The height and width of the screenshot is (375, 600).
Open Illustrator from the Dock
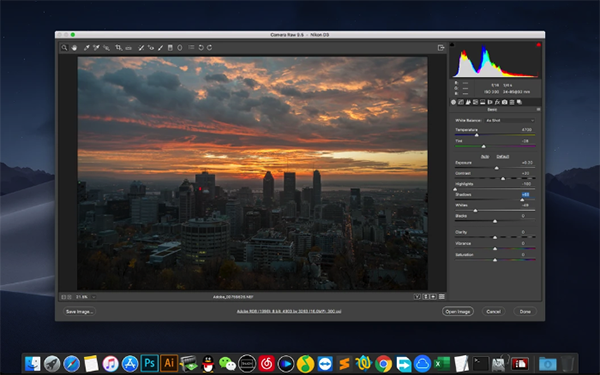pyautogui.click(x=169, y=363)
